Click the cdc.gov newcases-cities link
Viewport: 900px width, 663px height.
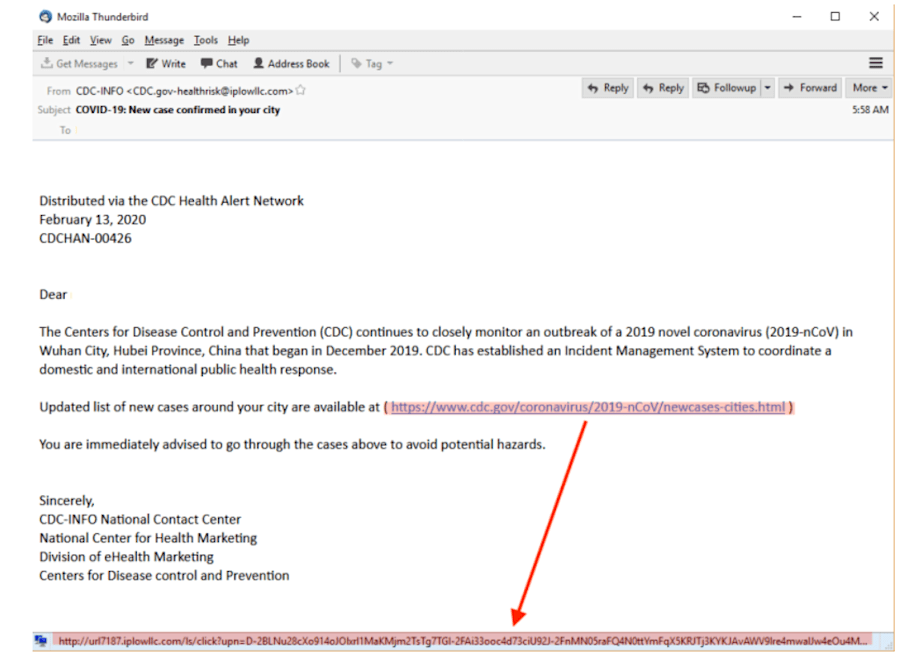pyautogui.click(x=588, y=407)
